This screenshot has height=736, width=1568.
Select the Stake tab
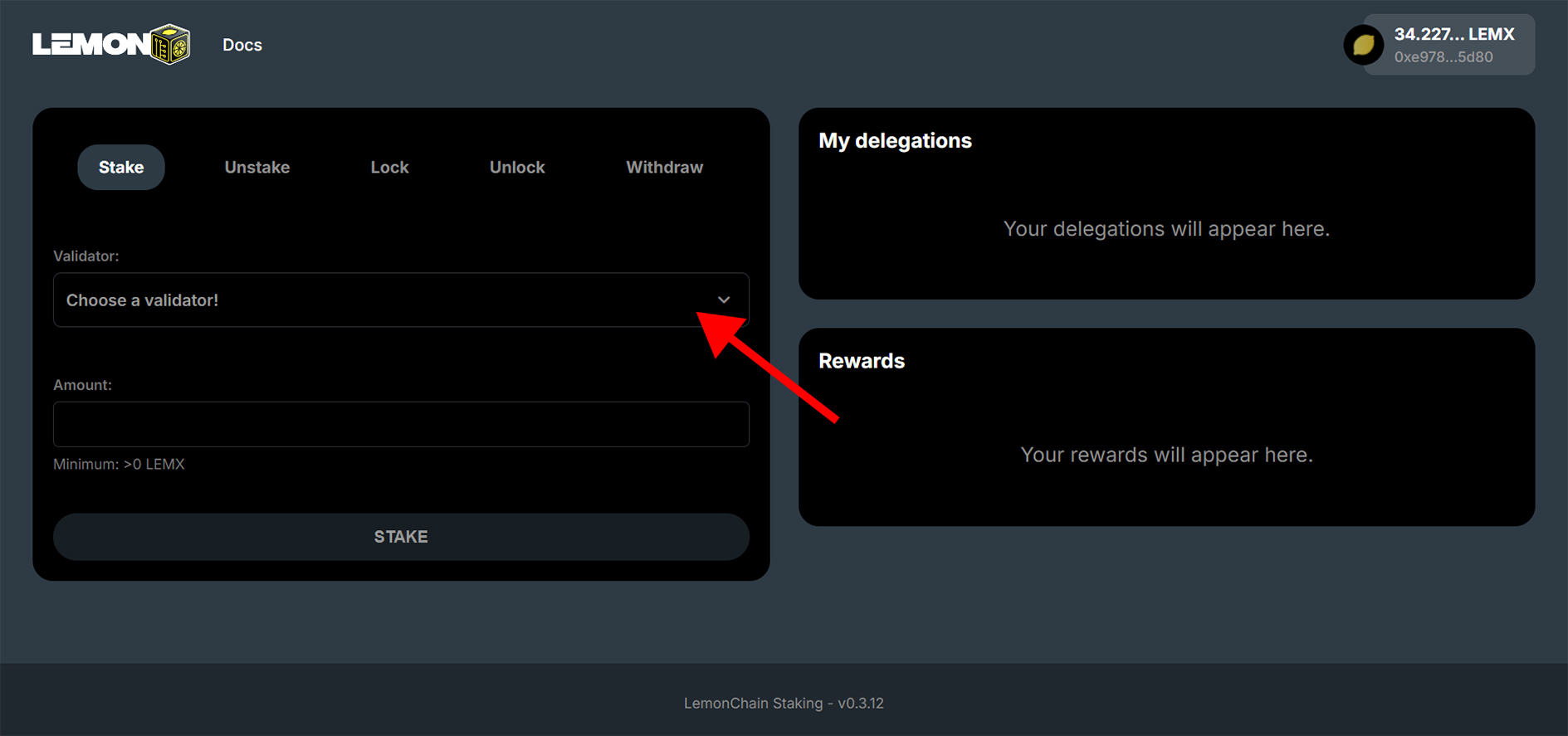coord(121,167)
